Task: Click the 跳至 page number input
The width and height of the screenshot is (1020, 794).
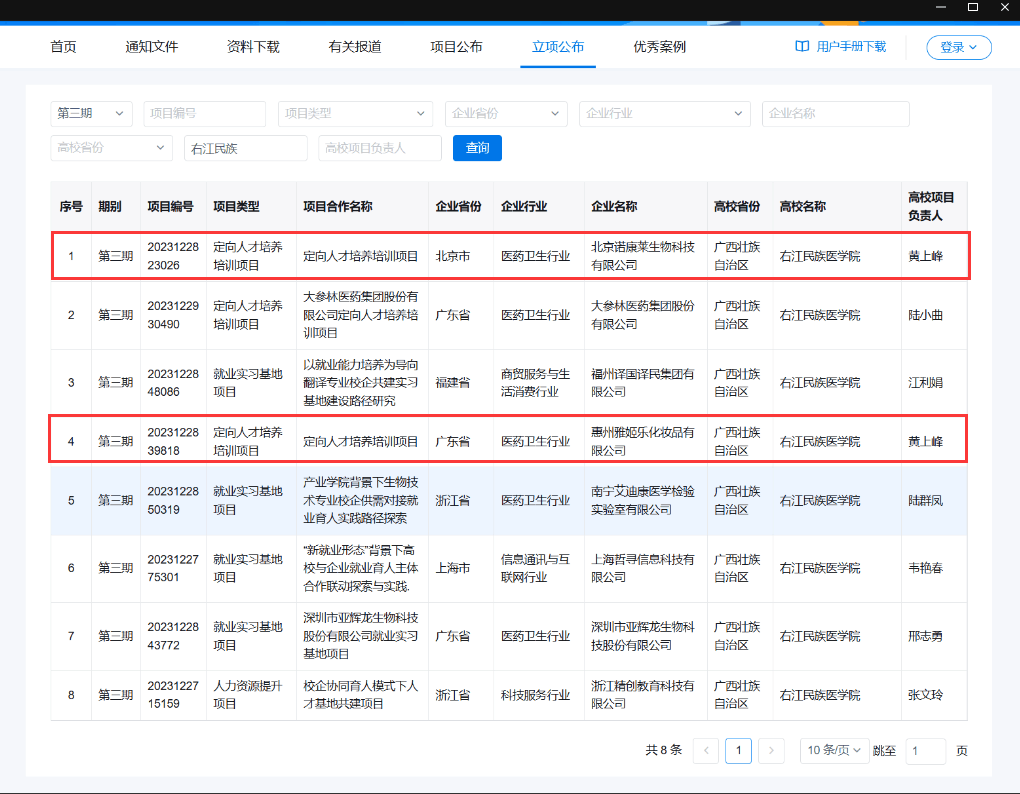Action: [925, 750]
